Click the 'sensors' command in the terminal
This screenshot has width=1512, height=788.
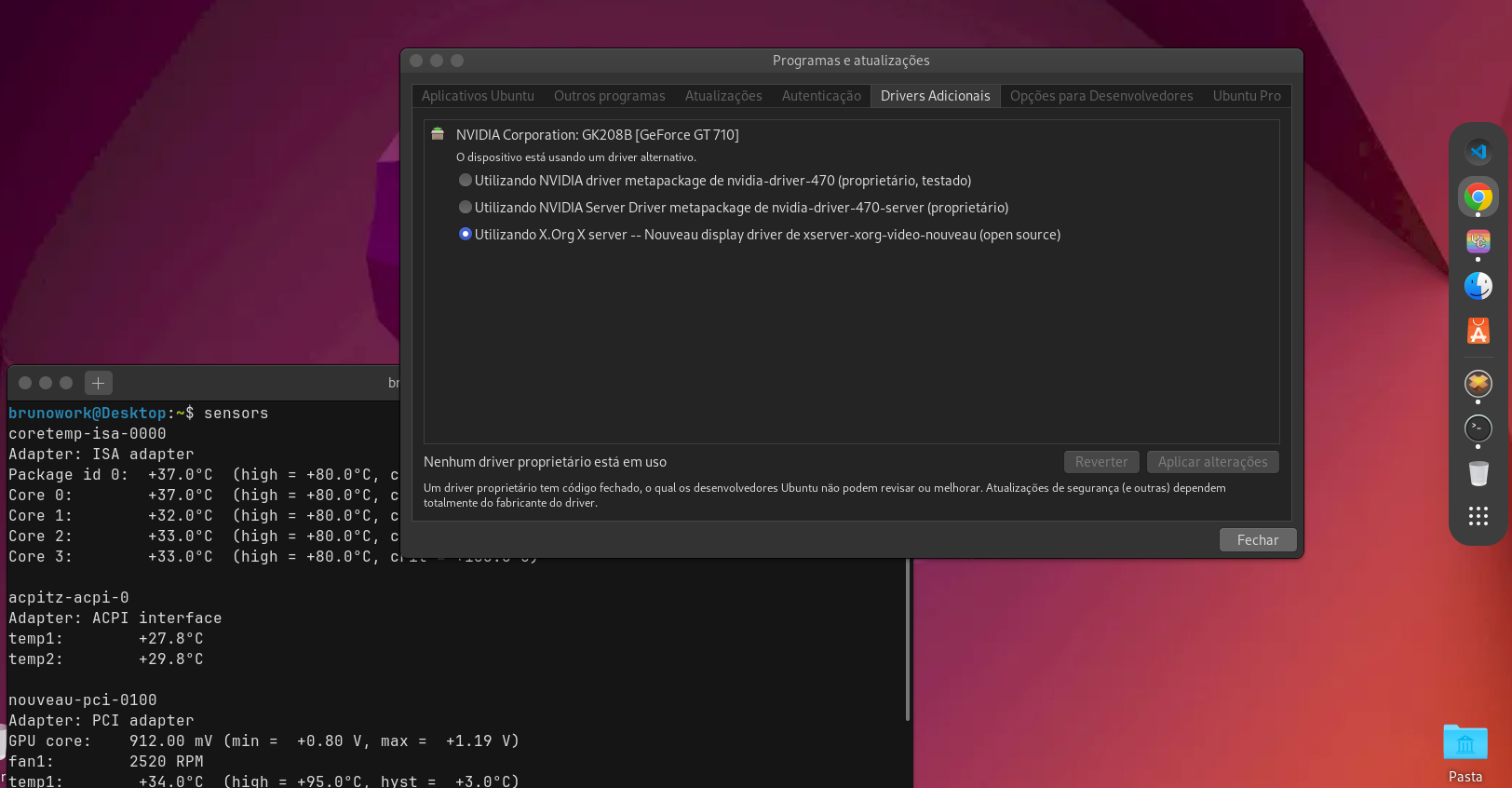[236, 414]
